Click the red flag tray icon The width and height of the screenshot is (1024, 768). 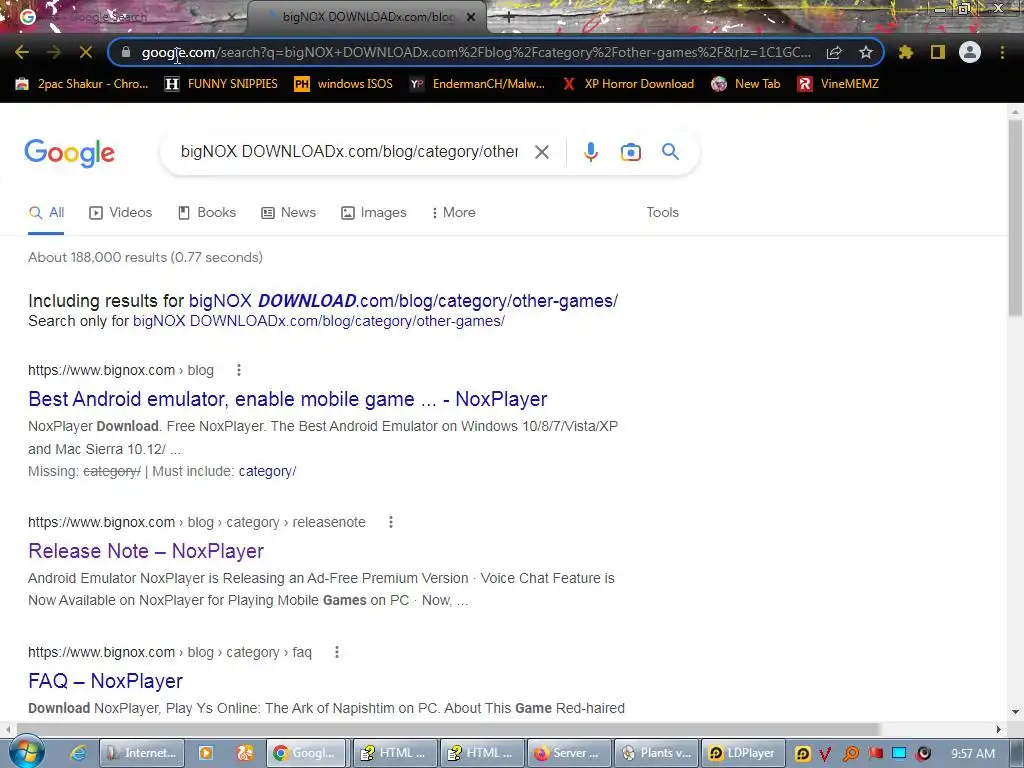tap(875, 753)
